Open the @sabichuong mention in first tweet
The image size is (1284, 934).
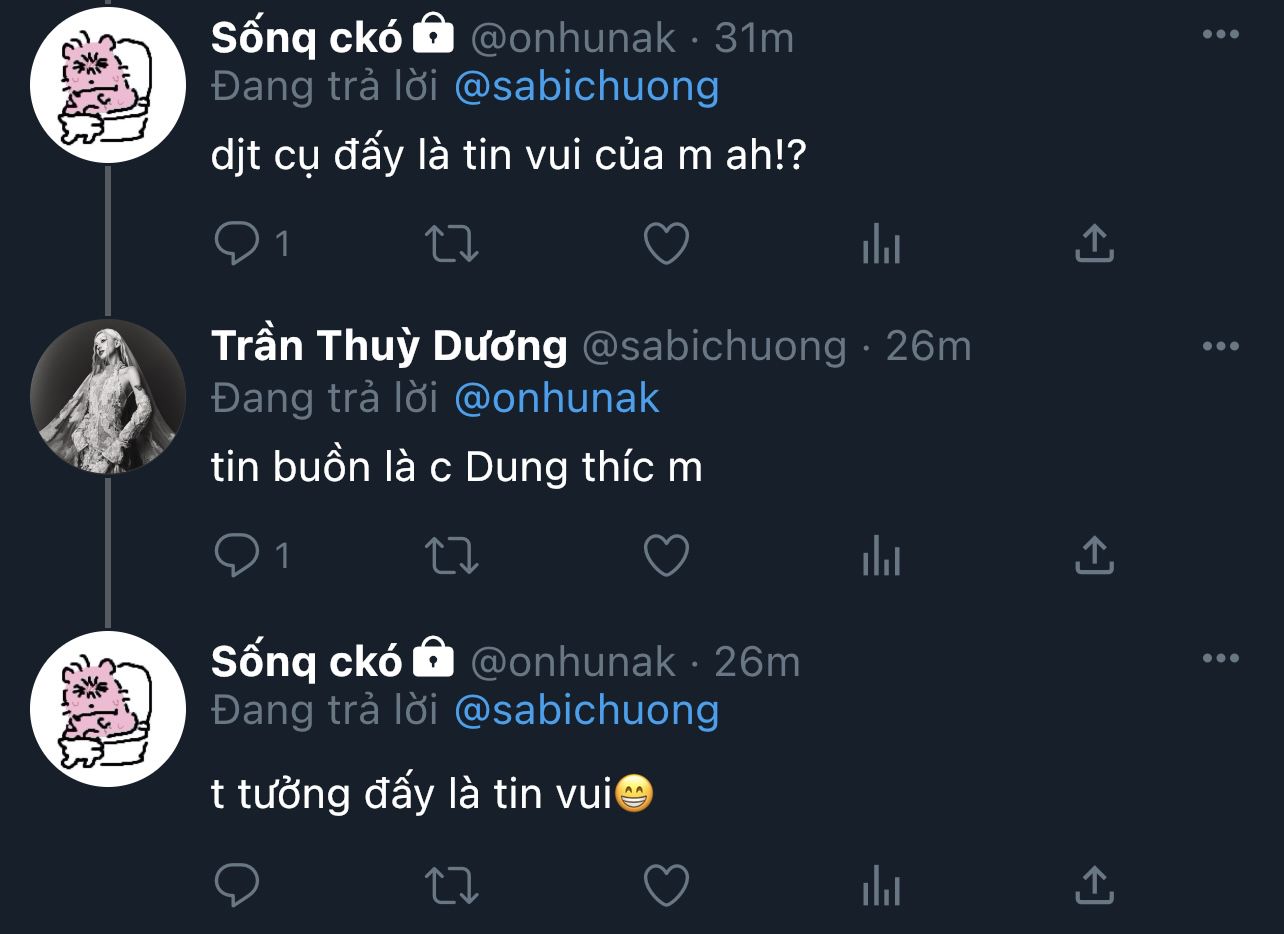[586, 87]
